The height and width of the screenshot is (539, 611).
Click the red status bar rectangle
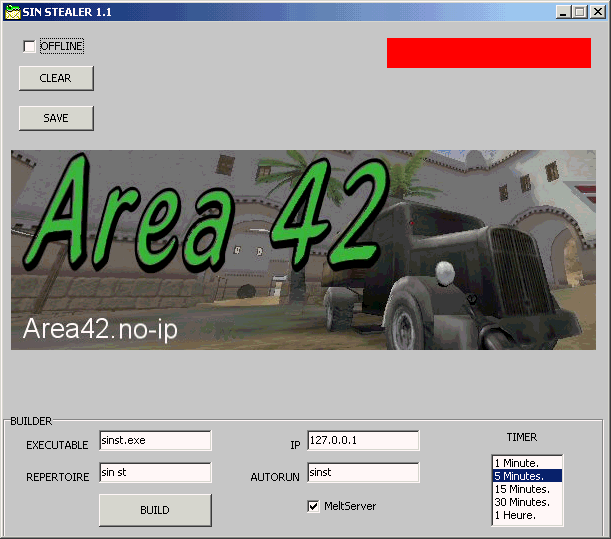click(488, 53)
